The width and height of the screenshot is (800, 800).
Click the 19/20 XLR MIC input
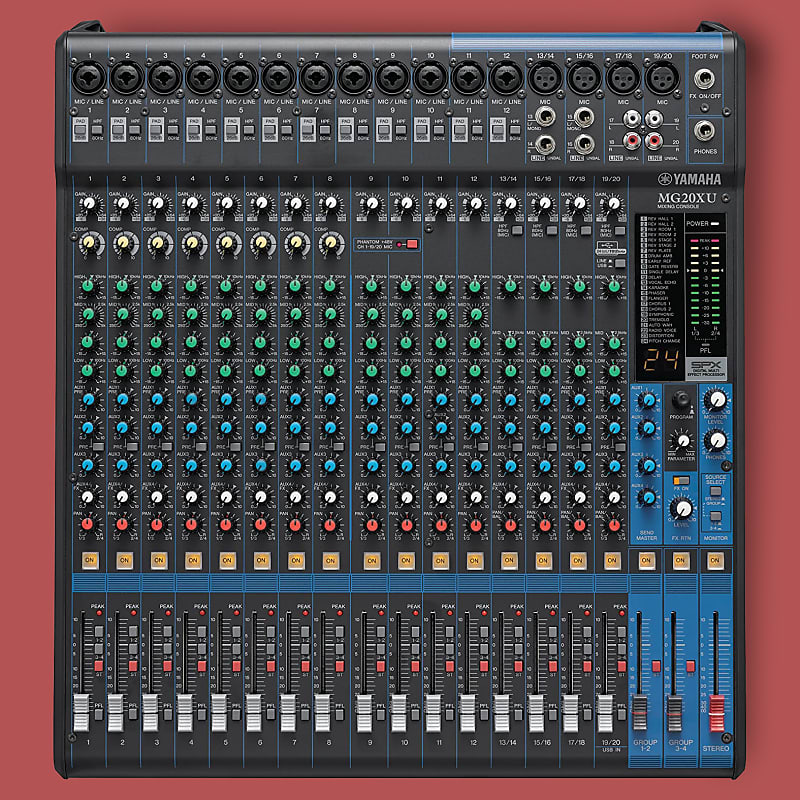[662, 79]
